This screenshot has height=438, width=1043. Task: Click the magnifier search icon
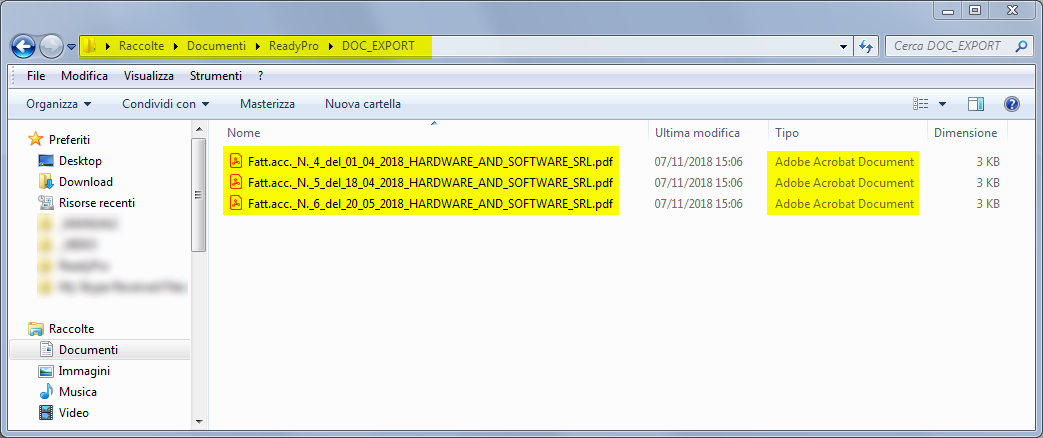[1021, 46]
